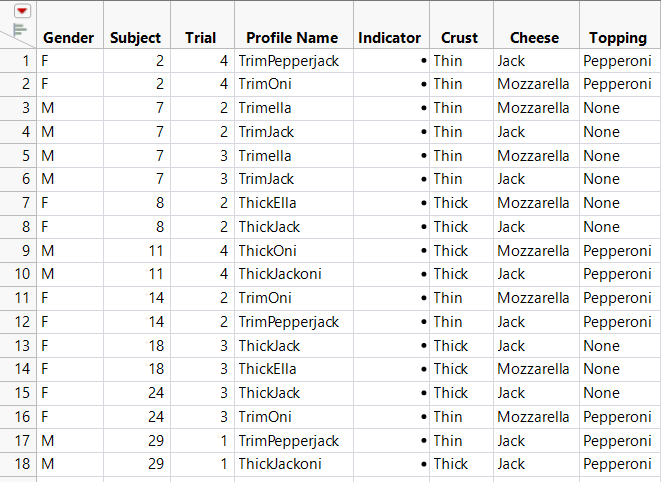Viewport: 661px width, 482px height.
Task: Click the Indicator dot in row 12
Action: (x=424, y=322)
